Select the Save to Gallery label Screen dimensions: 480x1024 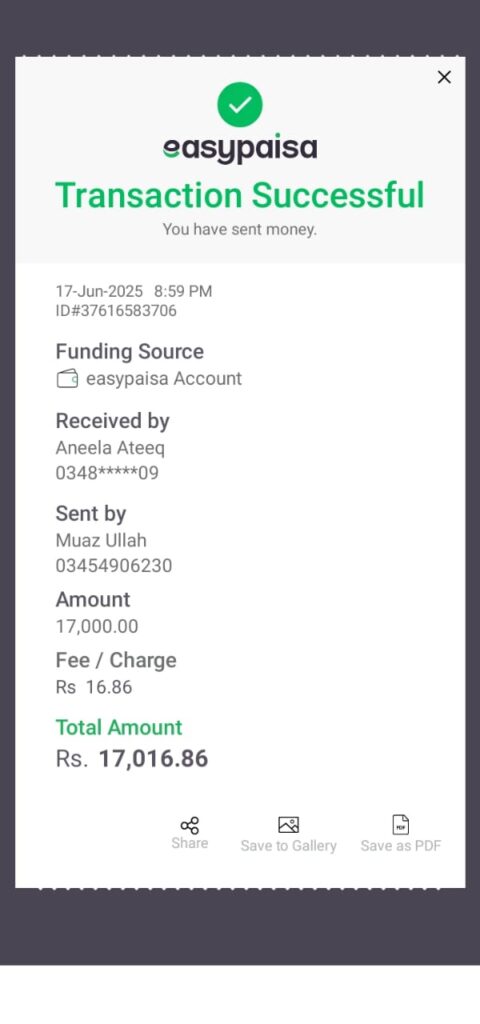coord(289,846)
